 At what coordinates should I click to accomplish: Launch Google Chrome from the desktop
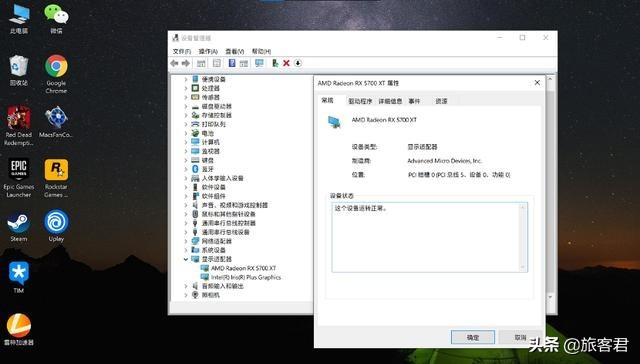[x=56, y=74]
